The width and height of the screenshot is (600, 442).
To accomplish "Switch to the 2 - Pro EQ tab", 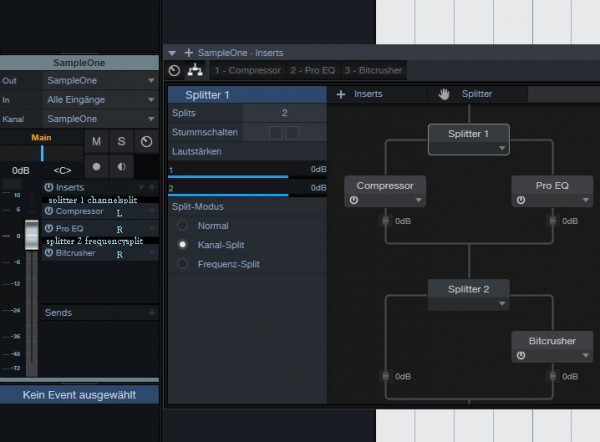I will coord(313,70).
